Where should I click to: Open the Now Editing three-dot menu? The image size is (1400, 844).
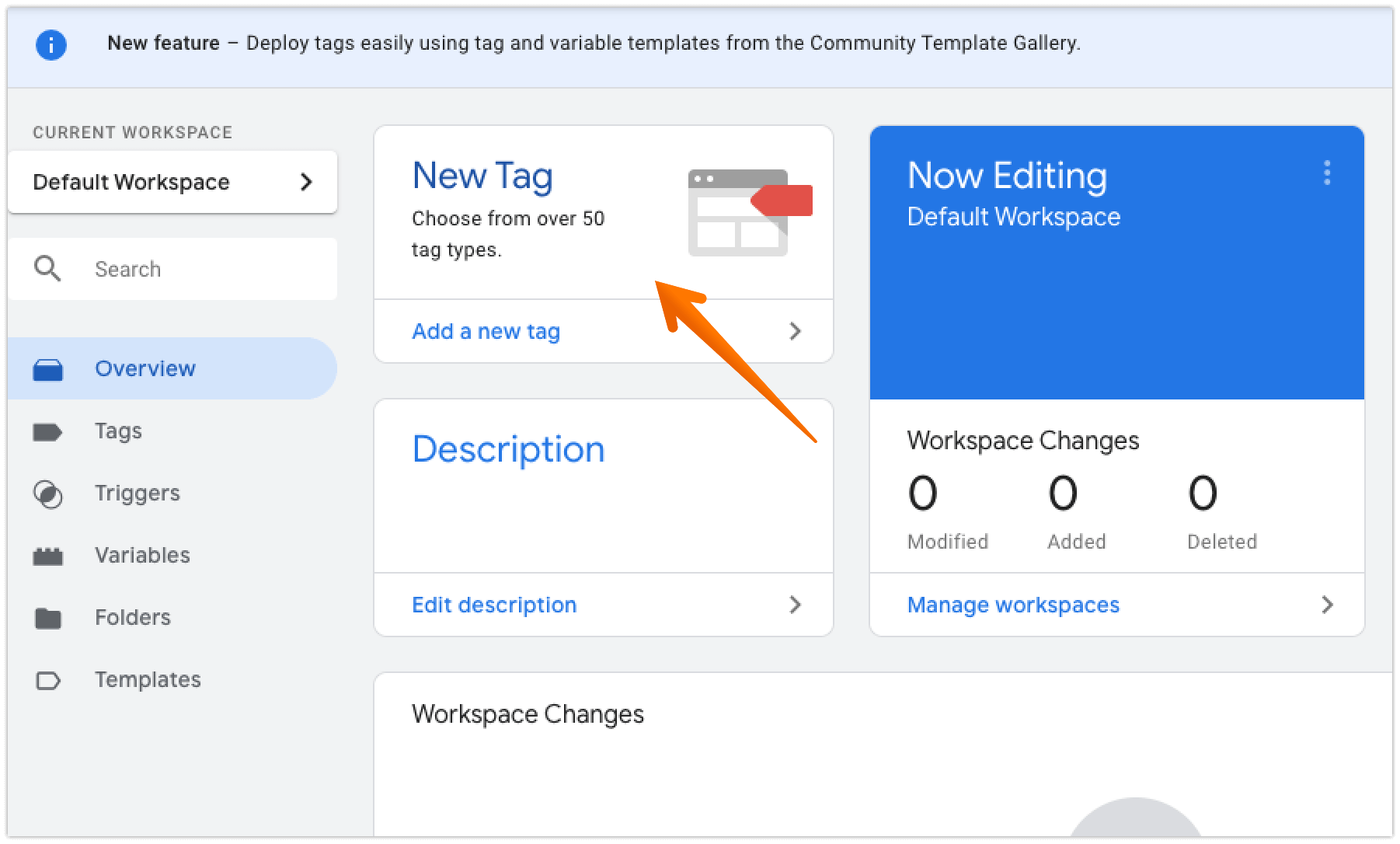tap(1327, 173)
